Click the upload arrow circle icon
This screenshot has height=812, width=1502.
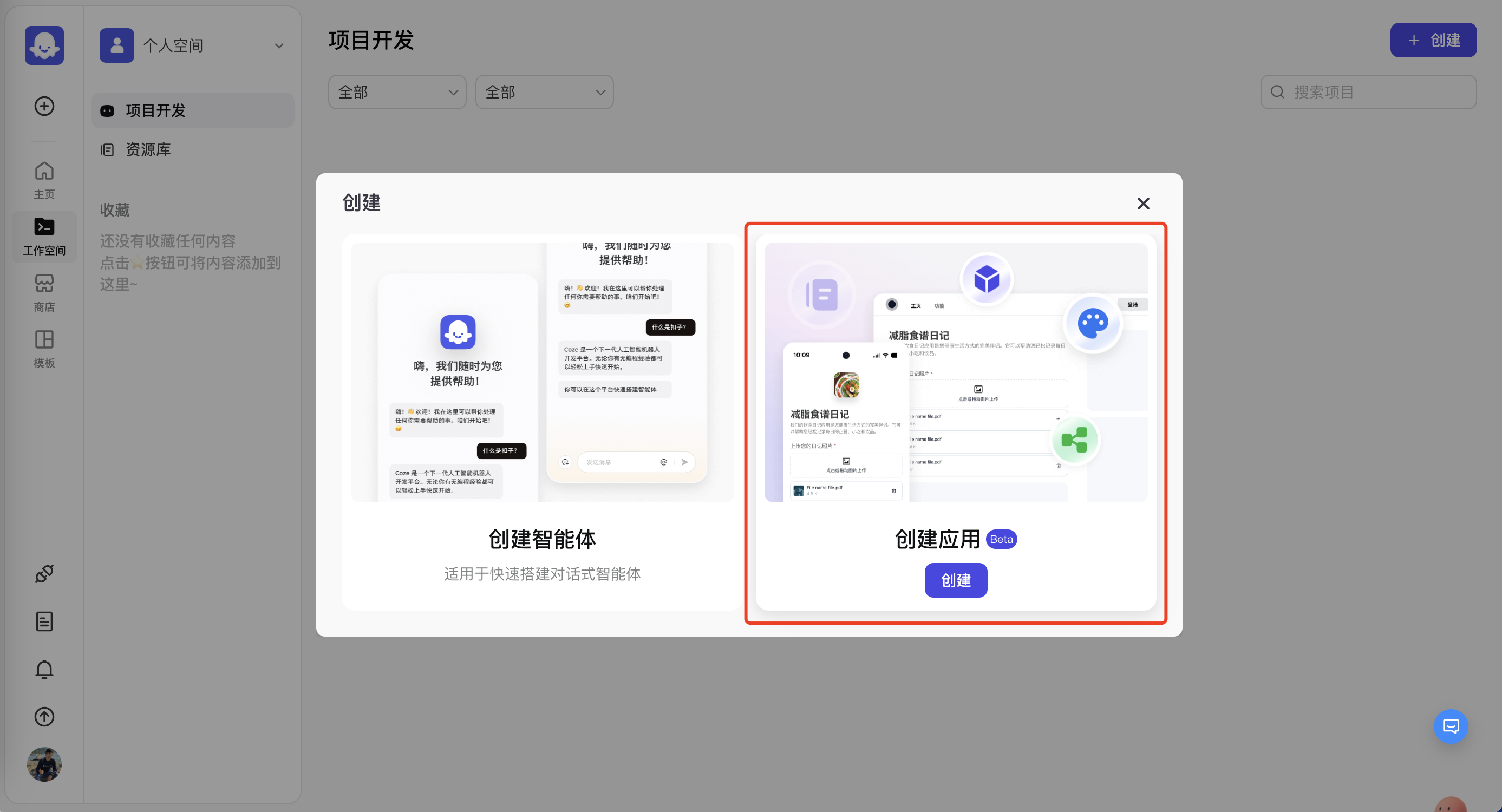(x=44, y=716)
